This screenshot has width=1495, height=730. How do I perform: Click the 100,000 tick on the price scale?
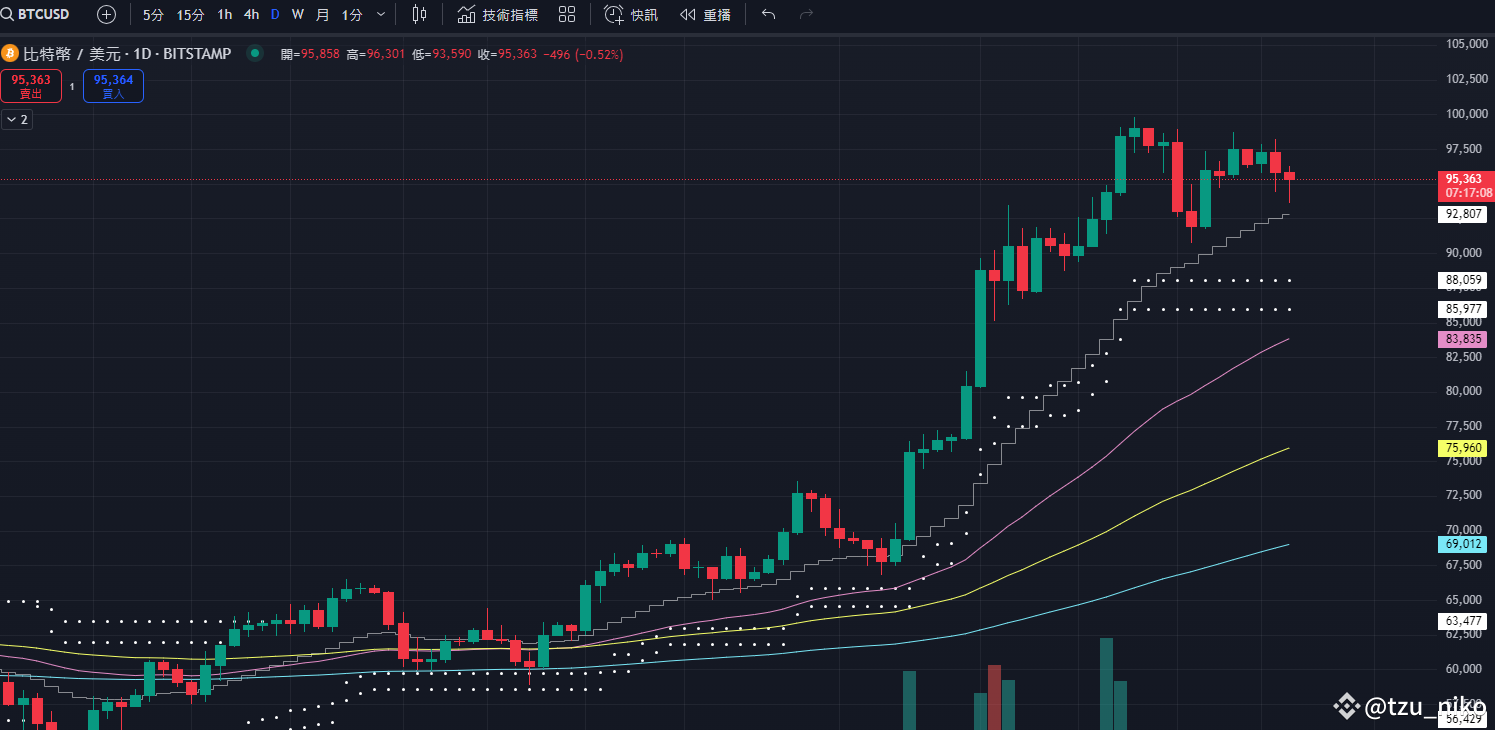click(1465, 114)
